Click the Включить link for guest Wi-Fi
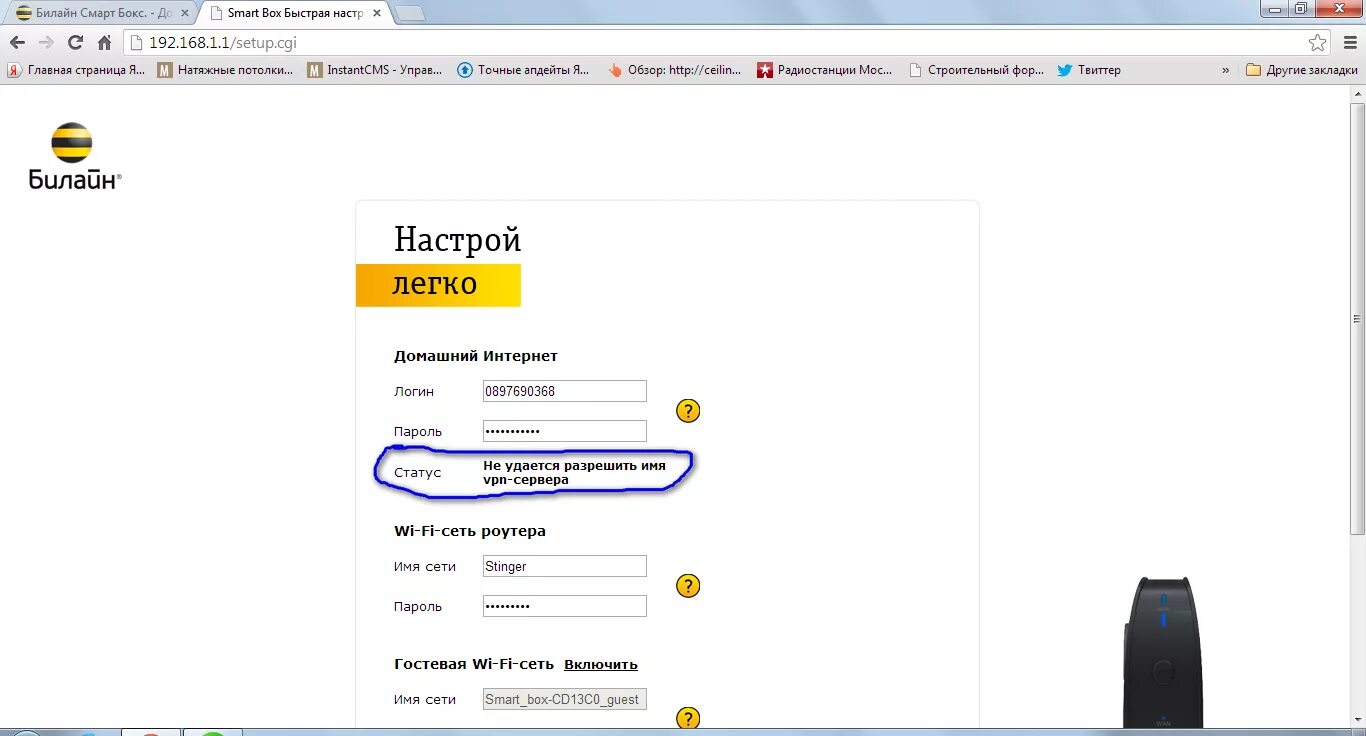The height and width of the screenshot is (736, 1366). coord(601,665)
